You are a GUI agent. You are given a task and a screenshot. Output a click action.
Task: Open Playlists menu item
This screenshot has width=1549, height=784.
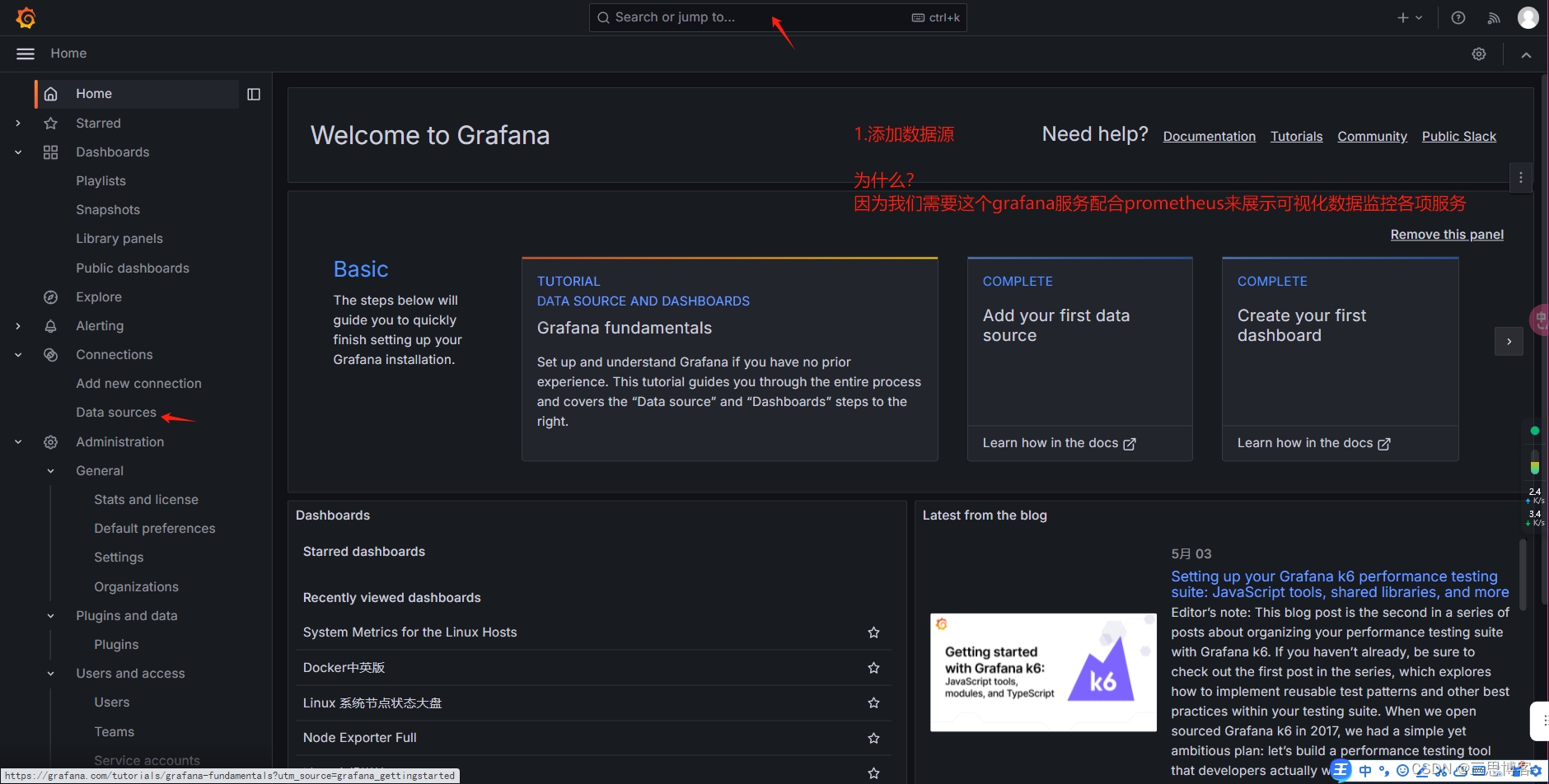pyautogui.click(x=101, y=181)
